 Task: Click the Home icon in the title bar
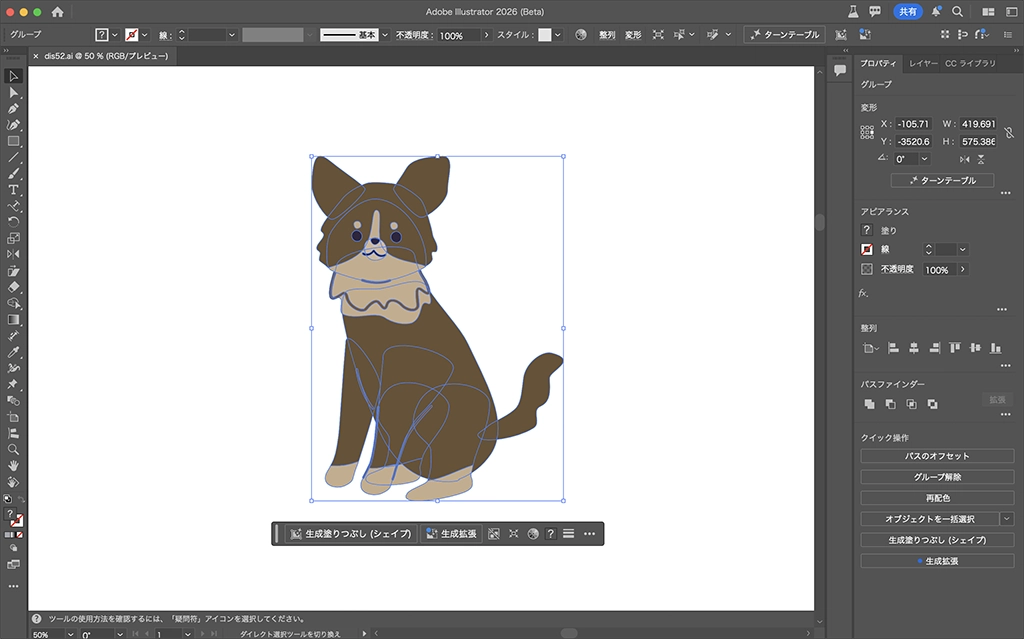click(x=57, y=12)
